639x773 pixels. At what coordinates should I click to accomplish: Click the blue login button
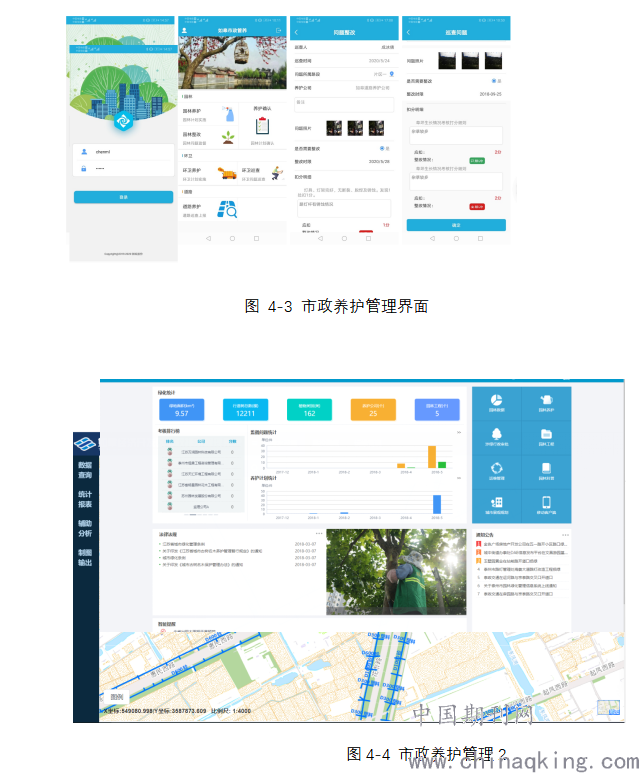point(123,197)
